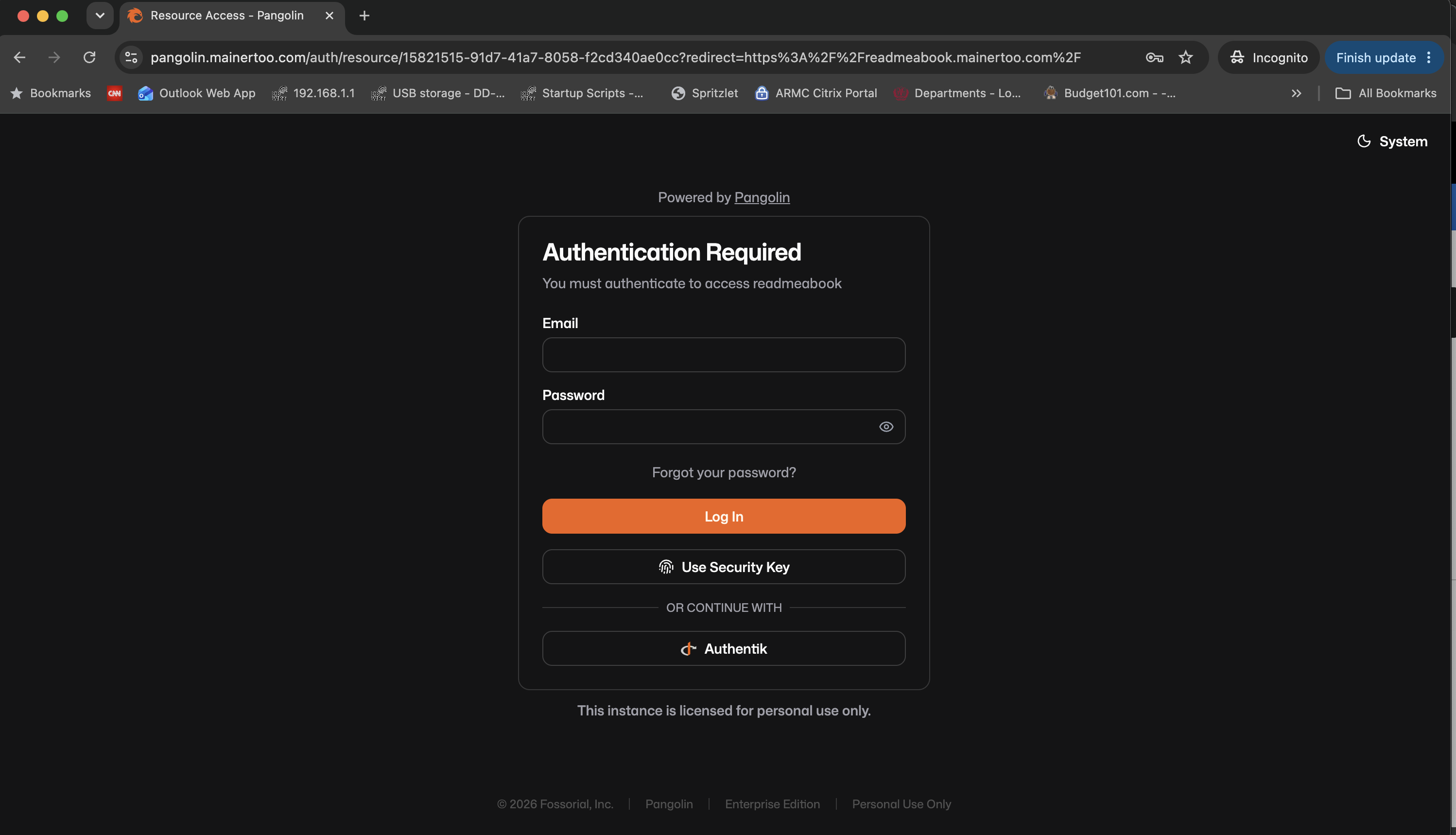This screenshot has width=1456, height=835.
Task: Continue with the Authentik button
Action: coord(724,648)
